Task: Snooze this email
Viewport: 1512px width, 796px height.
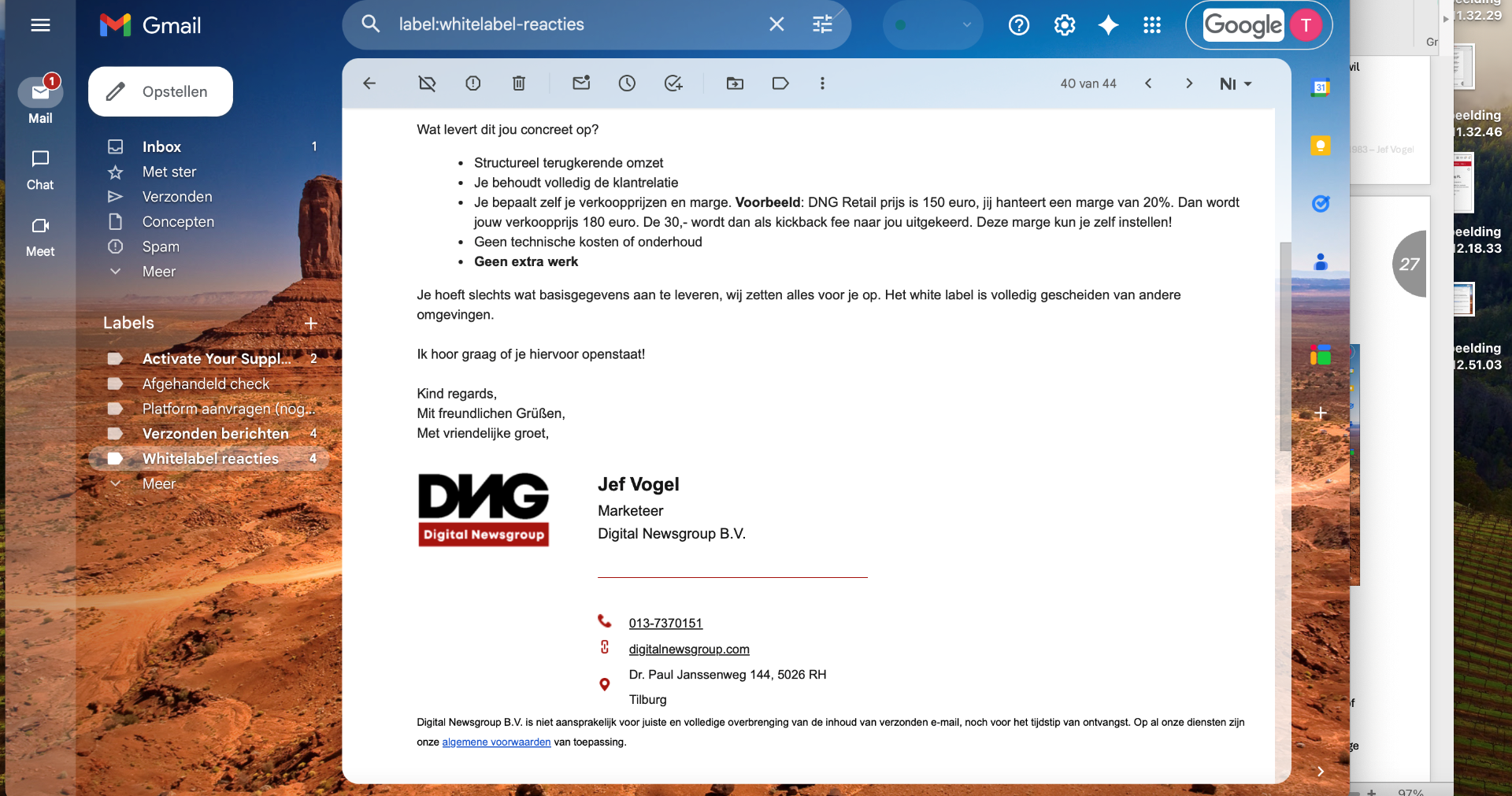Action: tap(627, 83)
